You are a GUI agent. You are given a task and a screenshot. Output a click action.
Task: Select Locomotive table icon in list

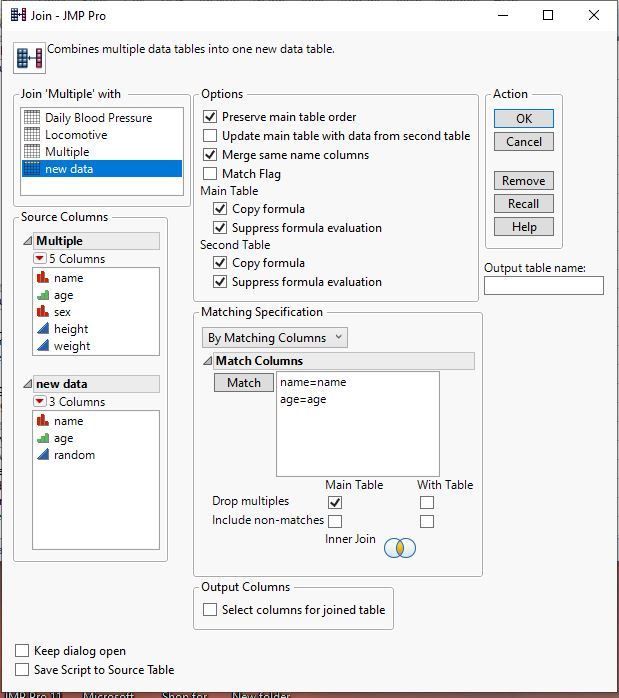(x=32, y=134)
